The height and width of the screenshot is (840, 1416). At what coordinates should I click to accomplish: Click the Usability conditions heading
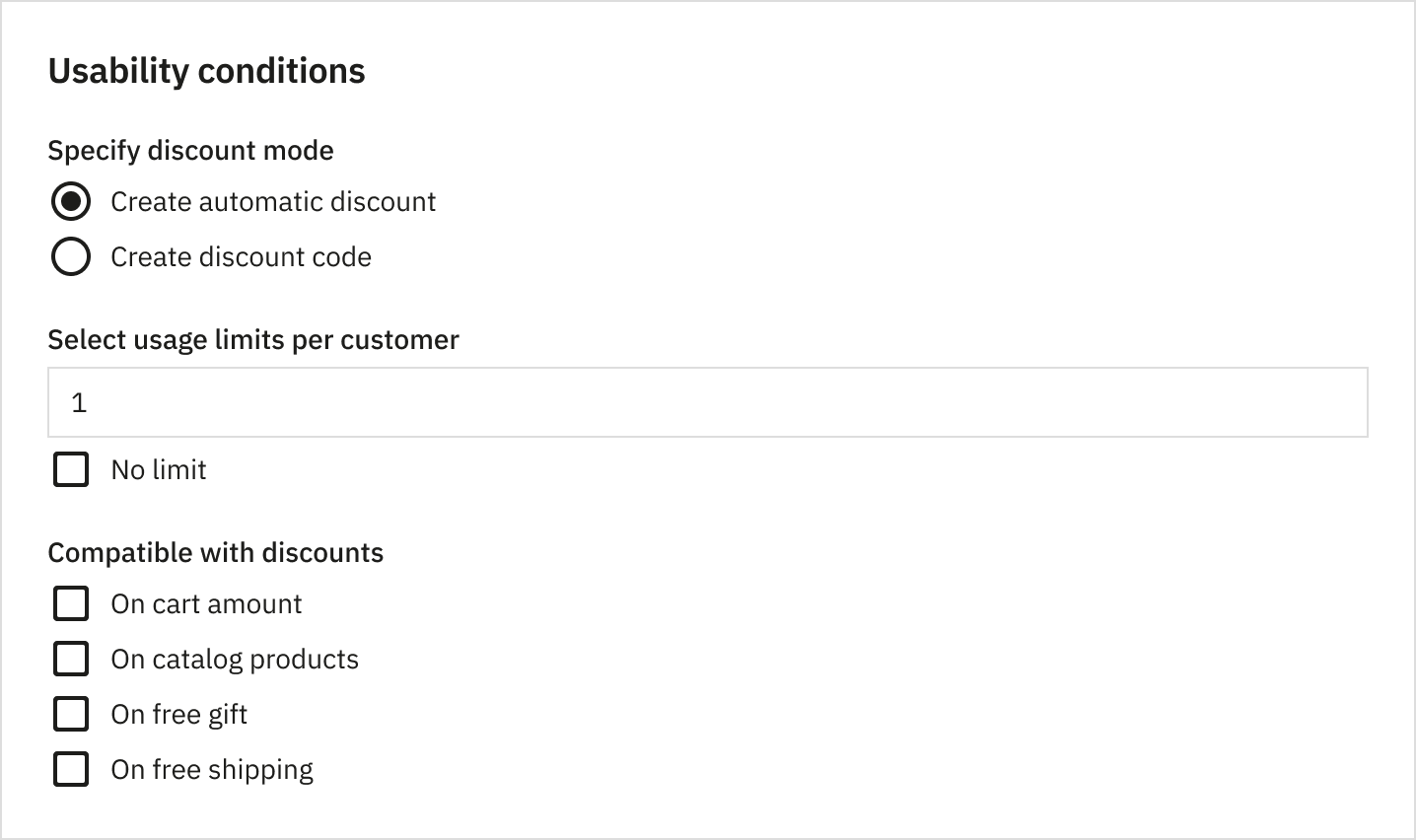(x=206, y=70)
